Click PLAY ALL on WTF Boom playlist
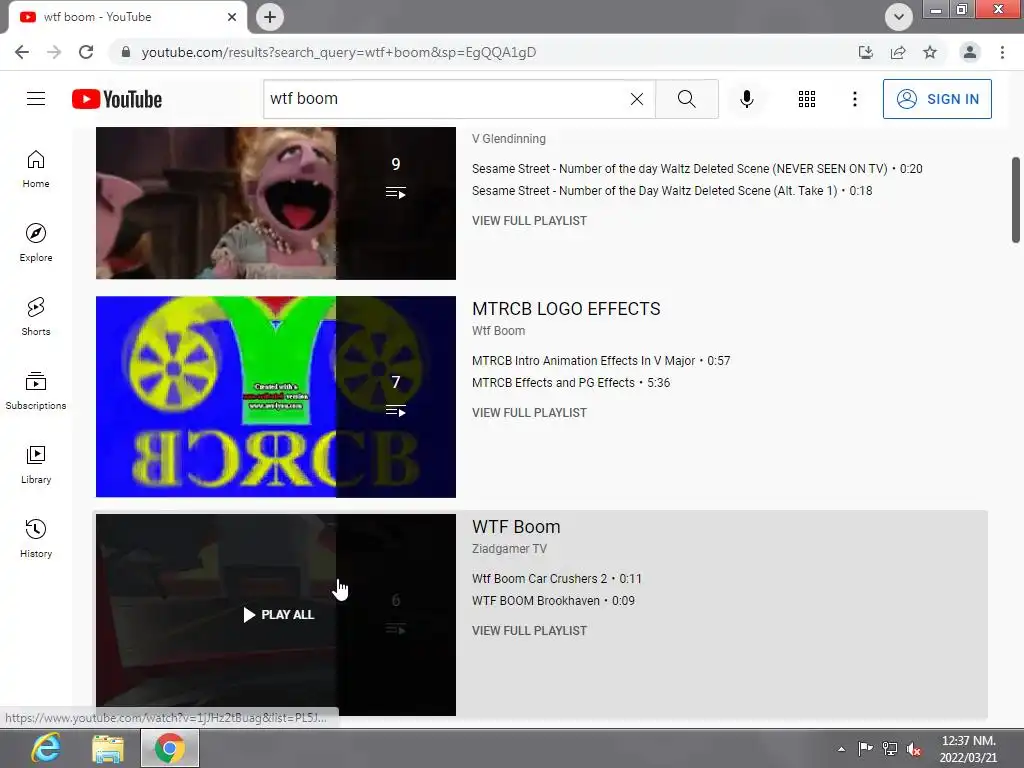The image size is (1024, 768). click(279, 615)
